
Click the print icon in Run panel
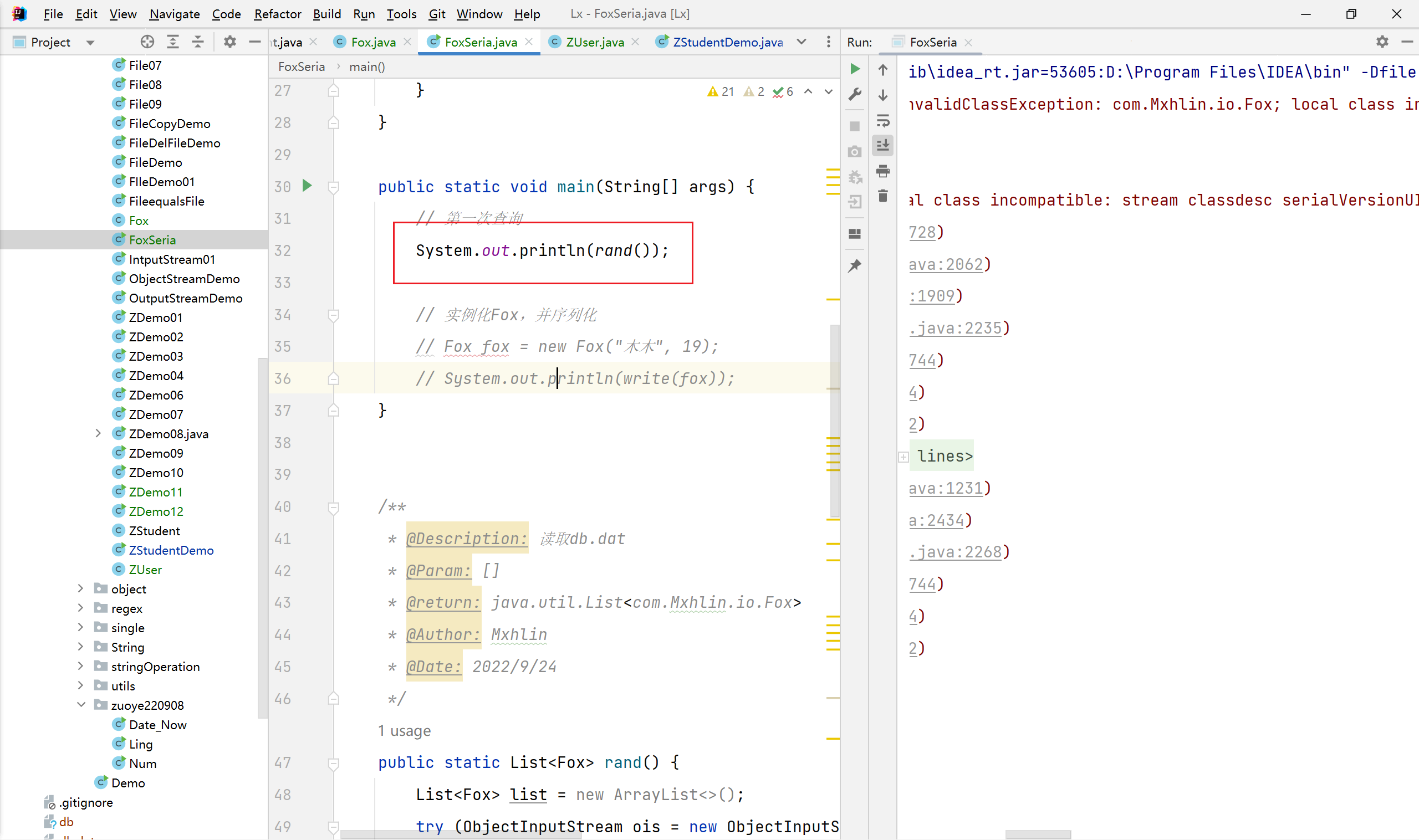[882, 170]
